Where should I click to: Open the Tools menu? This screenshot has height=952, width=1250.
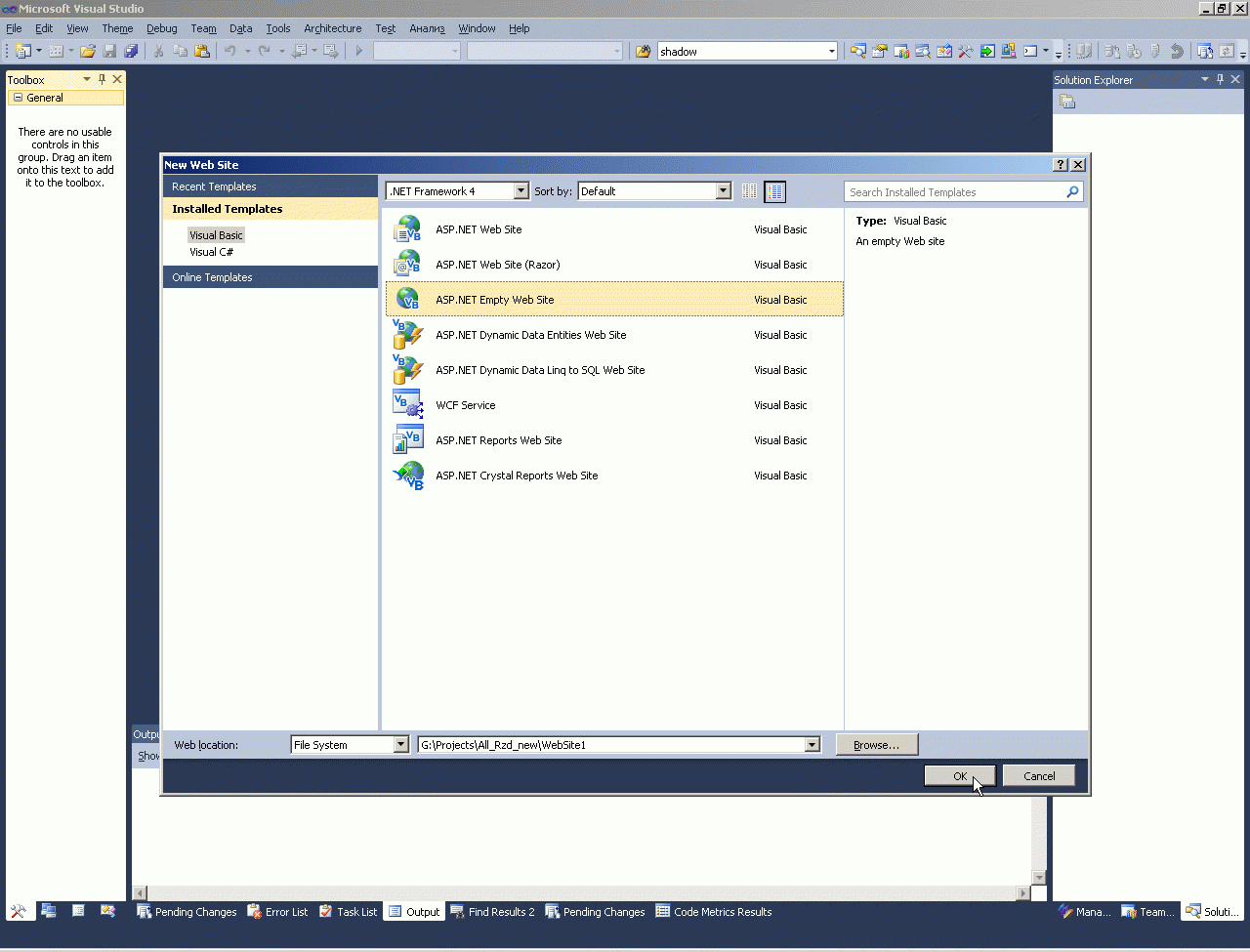(278, 28)
